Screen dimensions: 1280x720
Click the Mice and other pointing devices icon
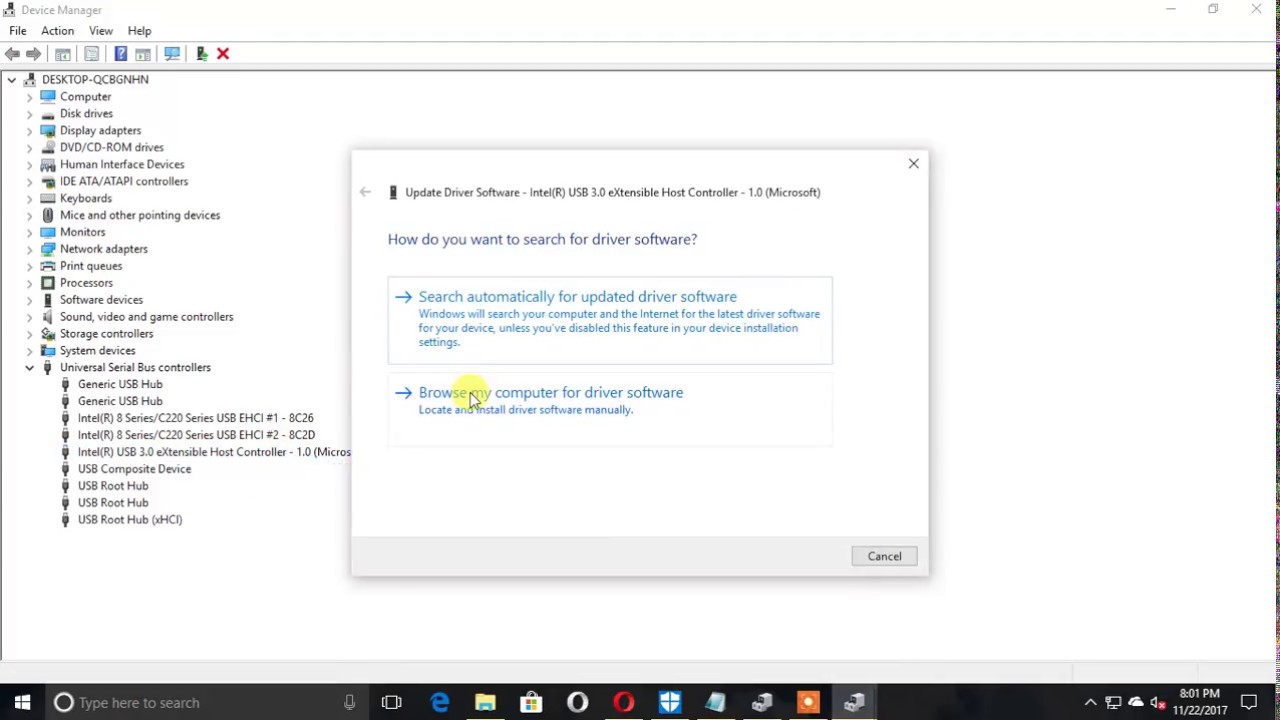[48, 215]
